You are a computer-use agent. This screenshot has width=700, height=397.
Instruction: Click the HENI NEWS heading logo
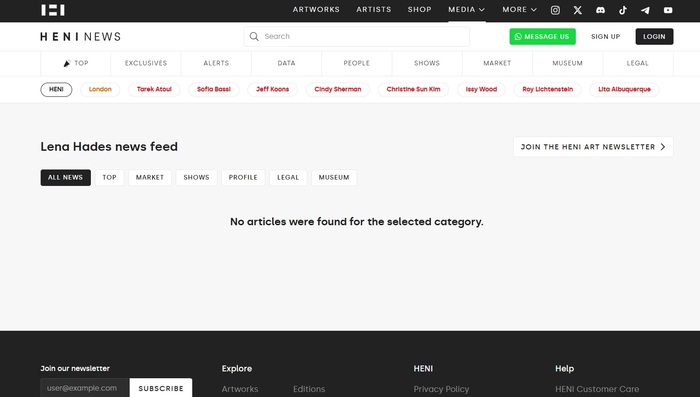click(80, 37)
